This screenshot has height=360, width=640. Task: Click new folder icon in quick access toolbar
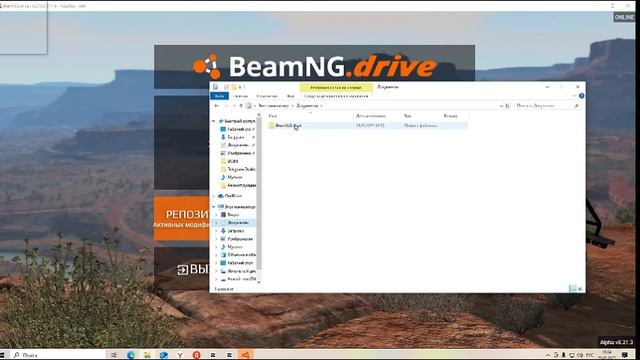[x=234, y=87]
